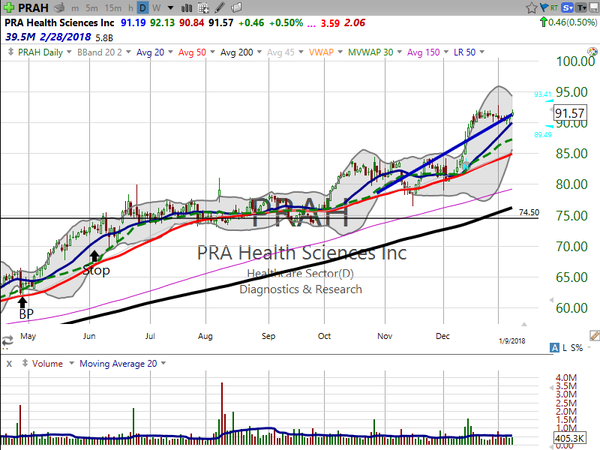Click the blue flag icon
Image resolution: width=600 pixels, height=450 pixels.
tap(544, 7)
